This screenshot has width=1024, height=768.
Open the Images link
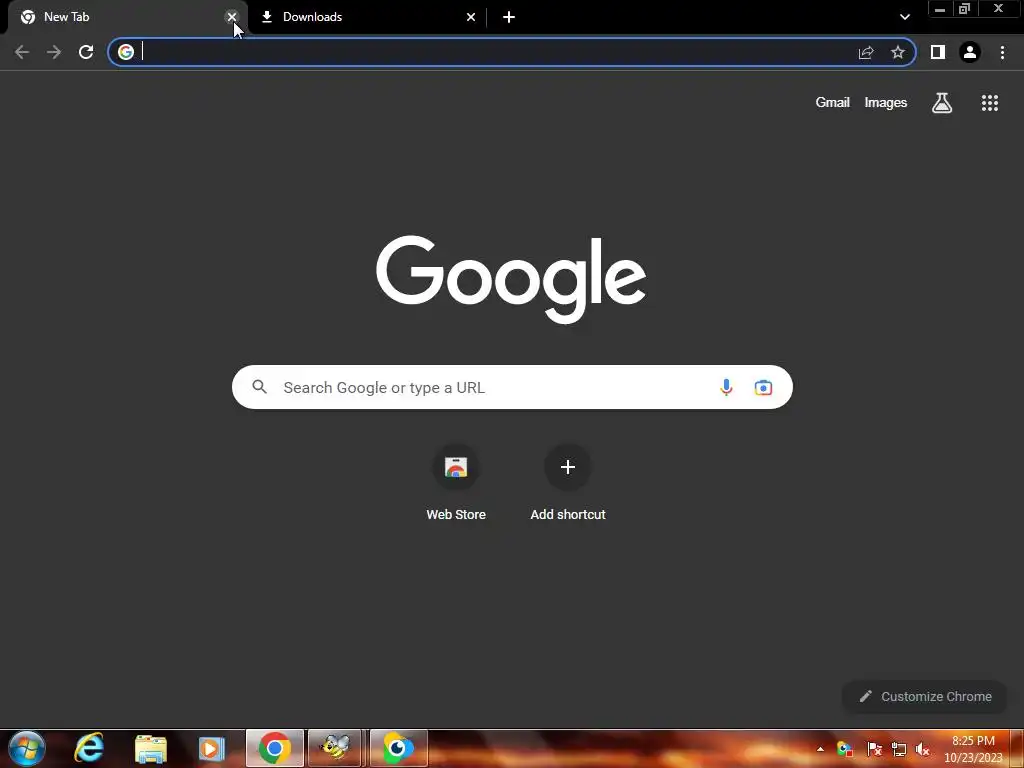[x=886, y=103]
